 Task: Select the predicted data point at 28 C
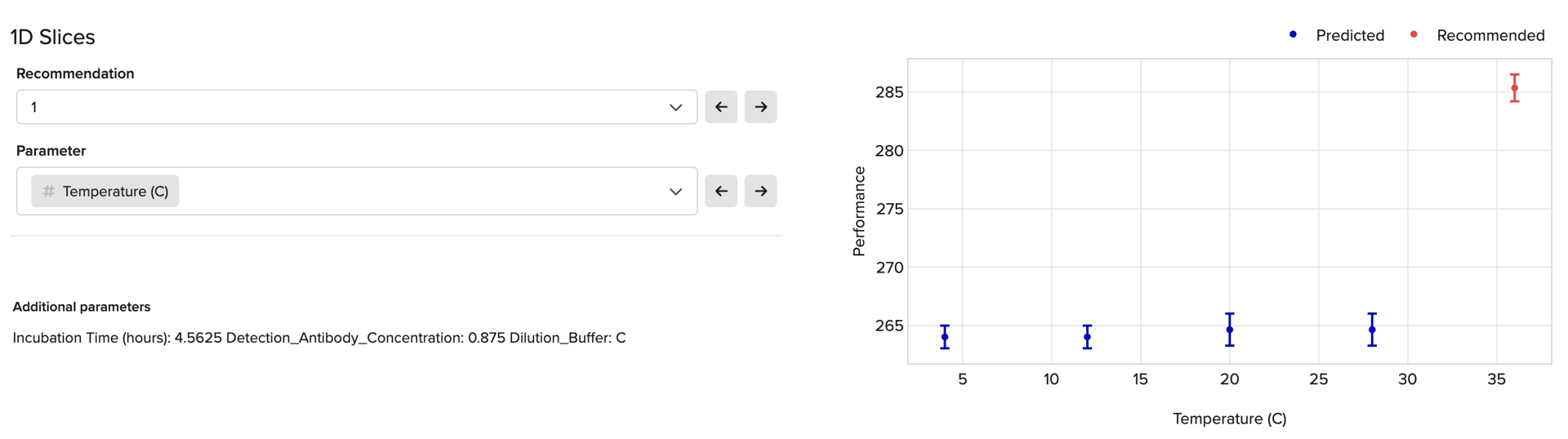tap(1372, 330)
